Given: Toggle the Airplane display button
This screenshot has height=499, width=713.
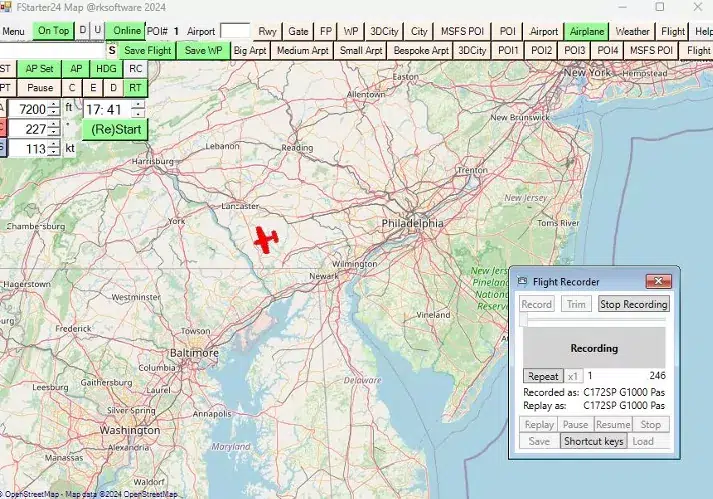Looking at the screenshot, I should point(586,31).
